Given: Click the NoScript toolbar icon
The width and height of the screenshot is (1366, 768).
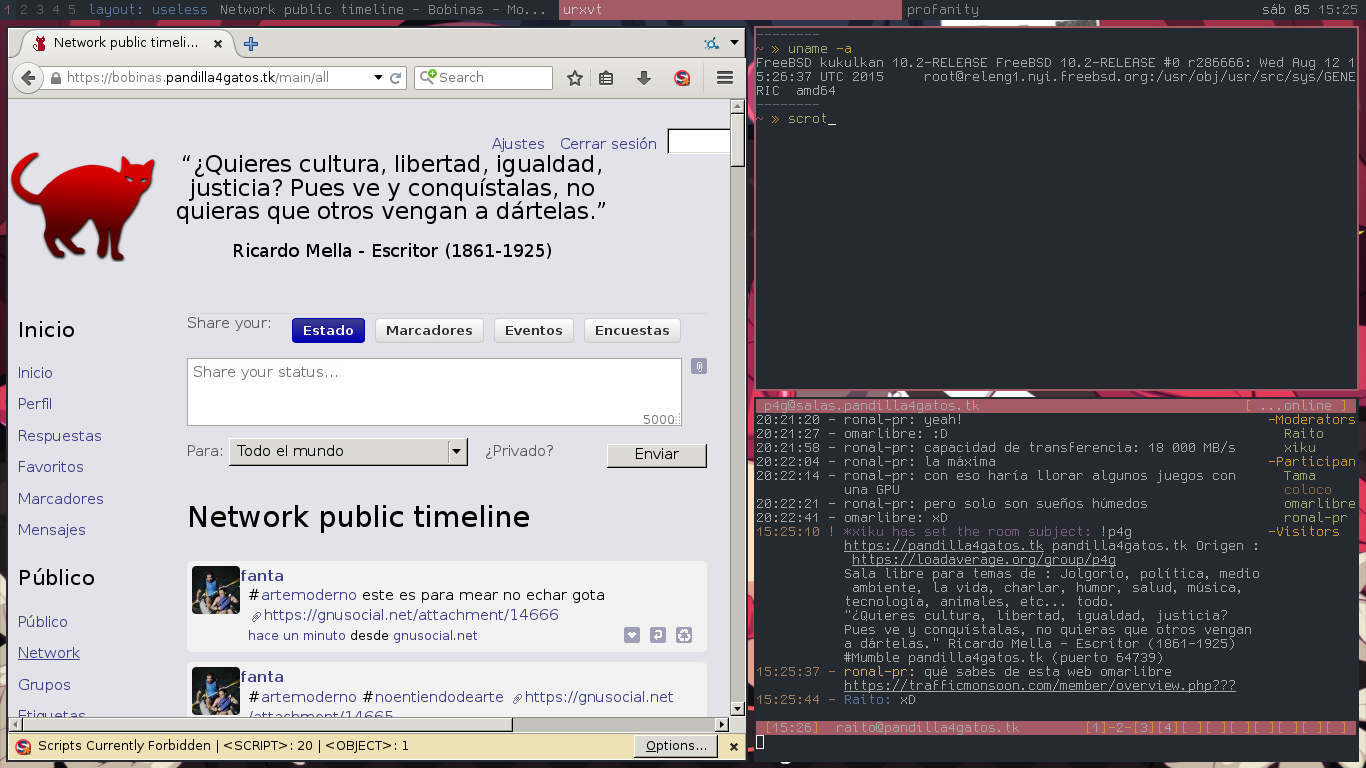Looking at the screenshot, I should (682, 78).
